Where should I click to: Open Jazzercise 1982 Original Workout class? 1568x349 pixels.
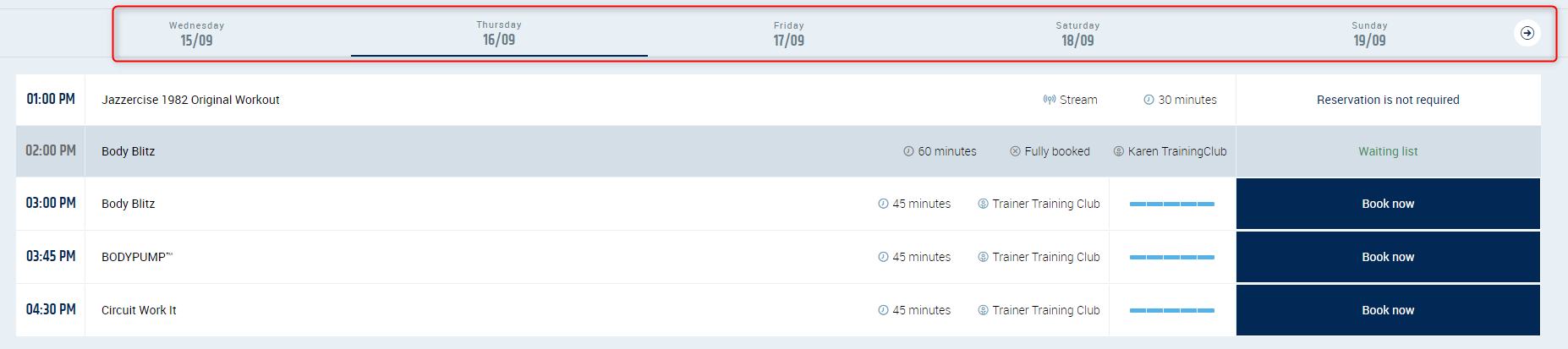190,100
